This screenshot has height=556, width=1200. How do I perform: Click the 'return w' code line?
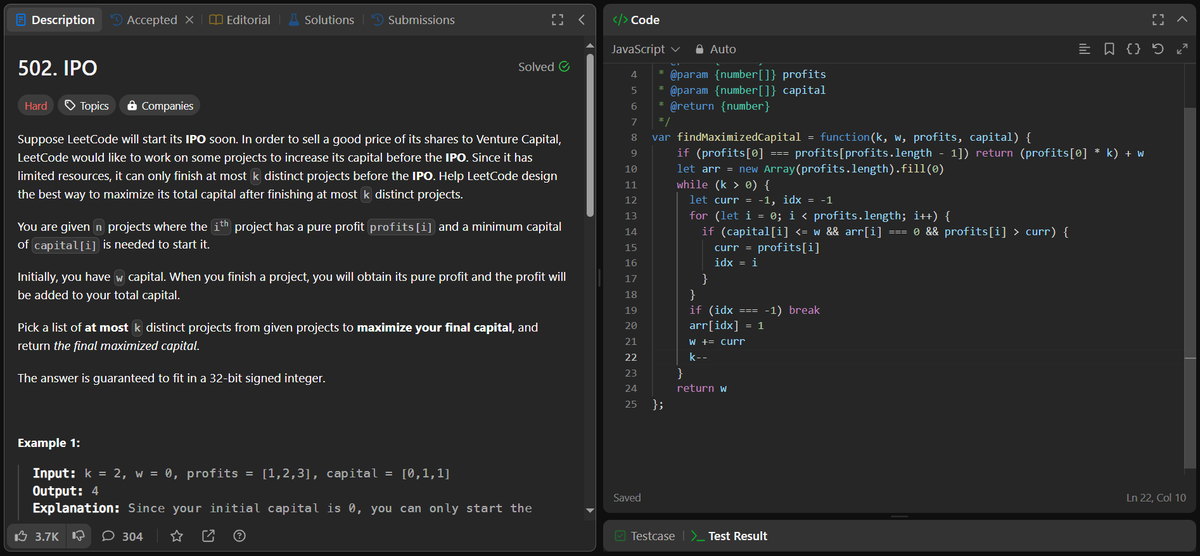point(702,388)
